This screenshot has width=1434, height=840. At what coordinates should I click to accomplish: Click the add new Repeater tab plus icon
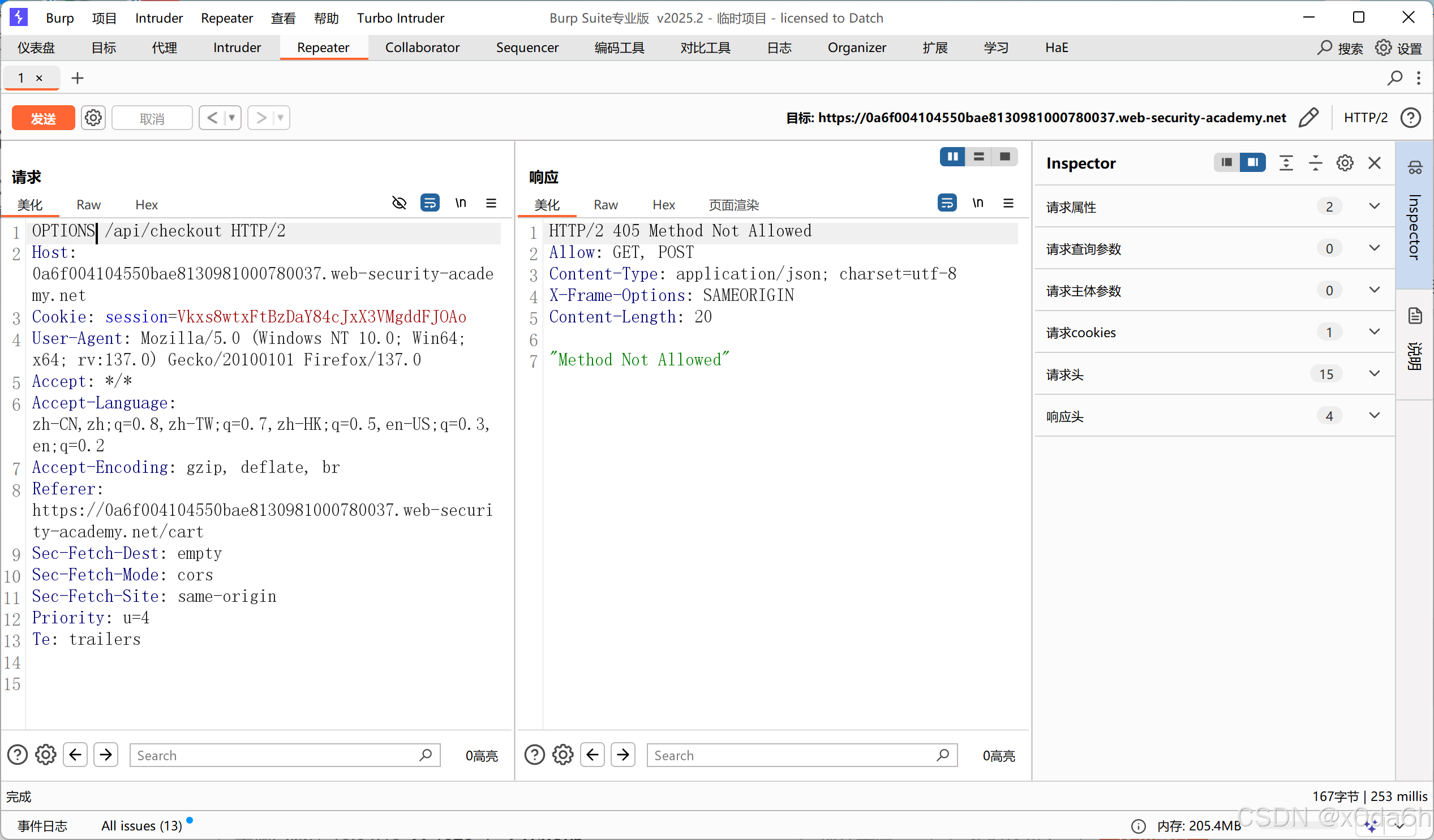[78, 78]
